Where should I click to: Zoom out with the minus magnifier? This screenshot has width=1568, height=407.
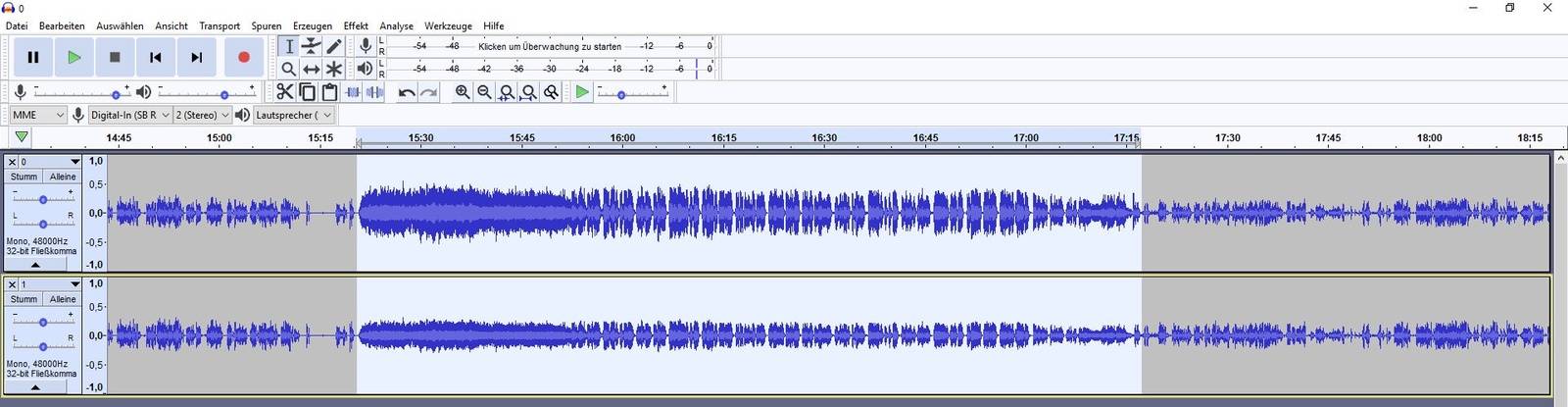pyautogui.click(x=484, y=92)
